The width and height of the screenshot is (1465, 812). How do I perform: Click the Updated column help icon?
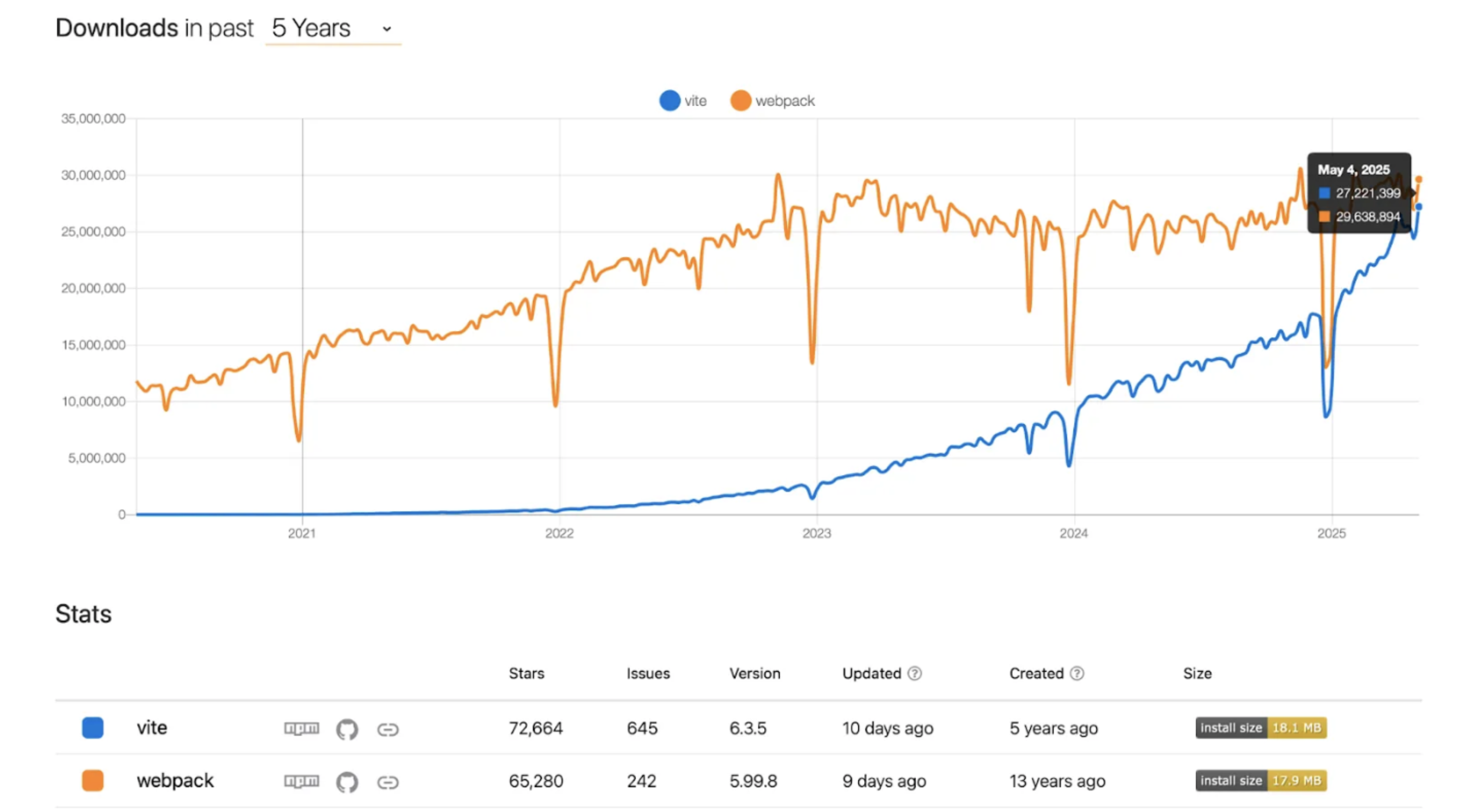[914, 674]
